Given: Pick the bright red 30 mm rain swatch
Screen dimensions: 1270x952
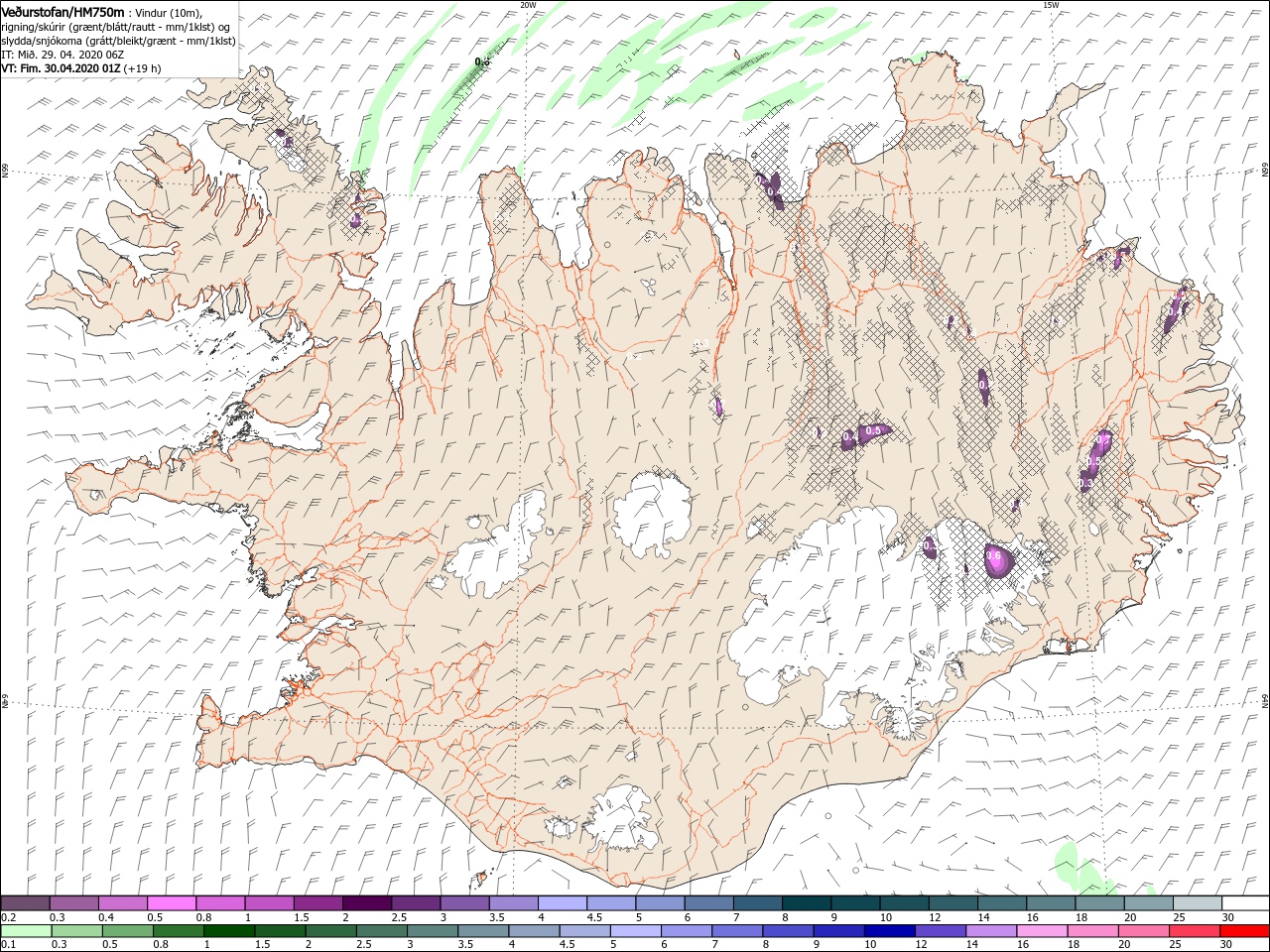Looking at the screenshot, I should coord(1244,931).
